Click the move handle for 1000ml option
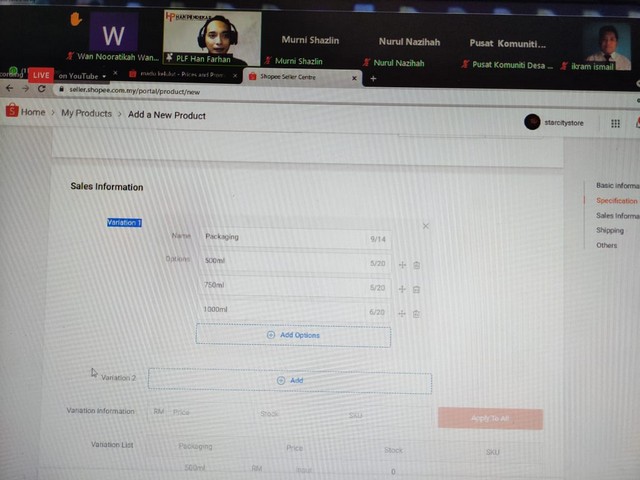This screenshot has height=480, width=640. click(402, 313)
